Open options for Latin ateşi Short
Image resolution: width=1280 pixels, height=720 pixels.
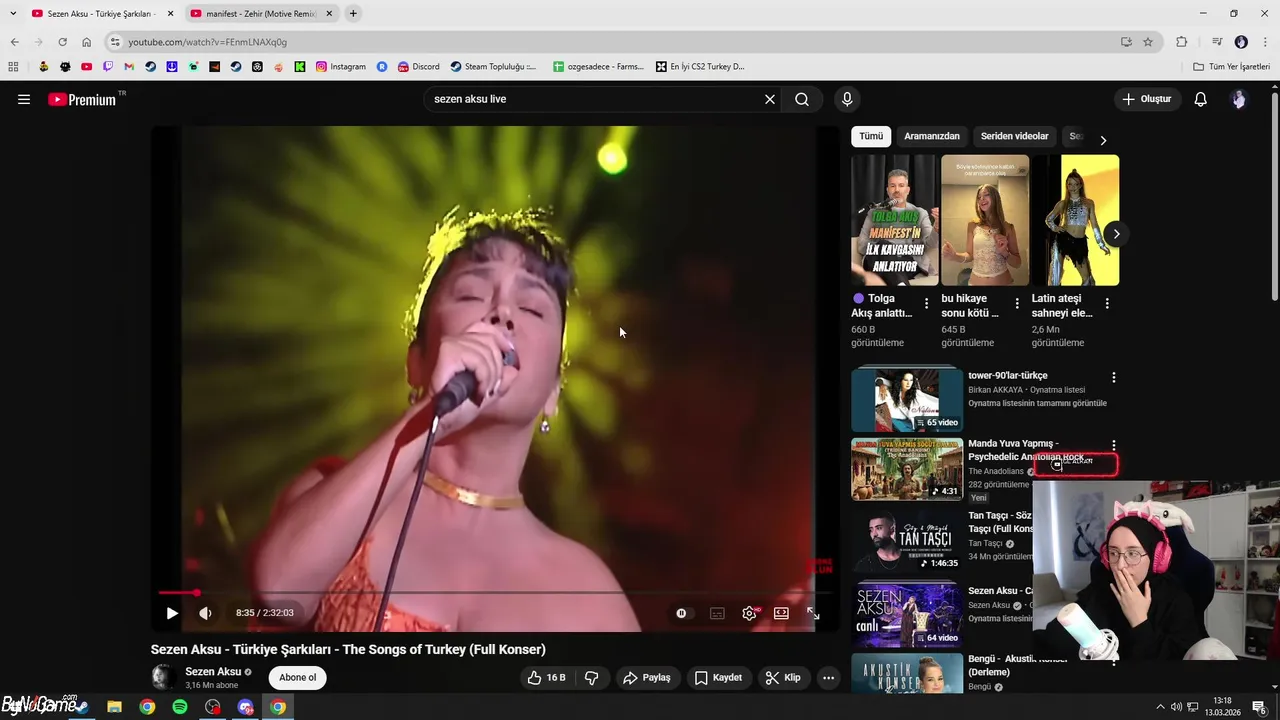1107,303
